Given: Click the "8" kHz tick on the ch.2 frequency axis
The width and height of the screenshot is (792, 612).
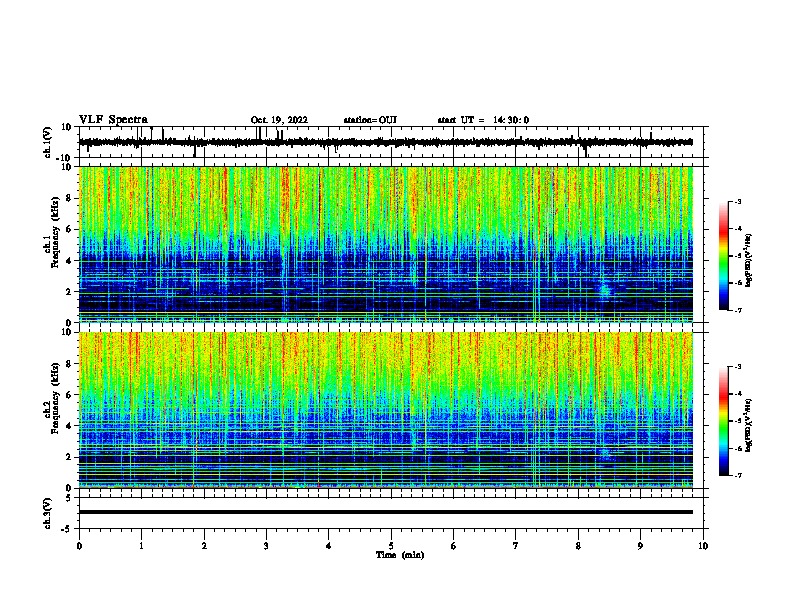Looking at the screenshot, I should coord(70,364).
